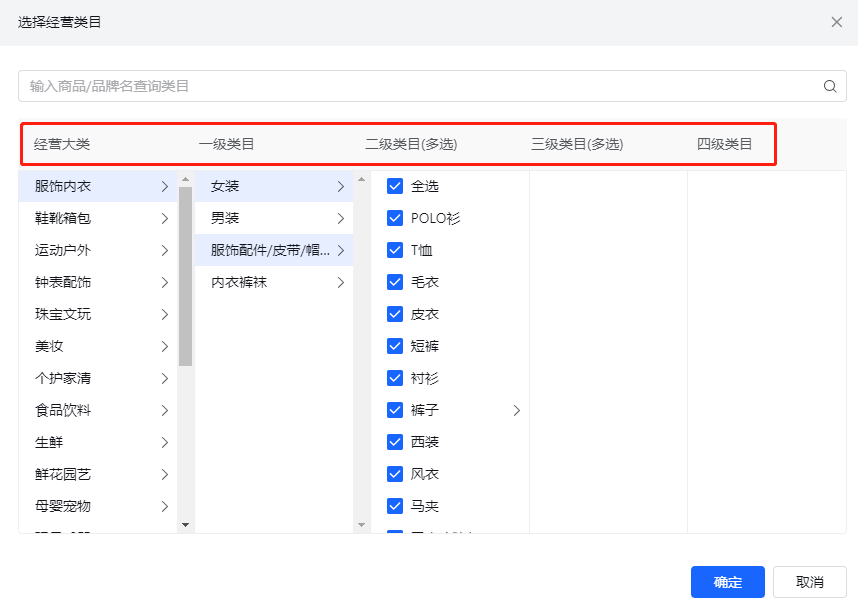Uncheck the 短裤 checkbox
The height and width of the screenshot is (612, 858).
pos(395,346)
